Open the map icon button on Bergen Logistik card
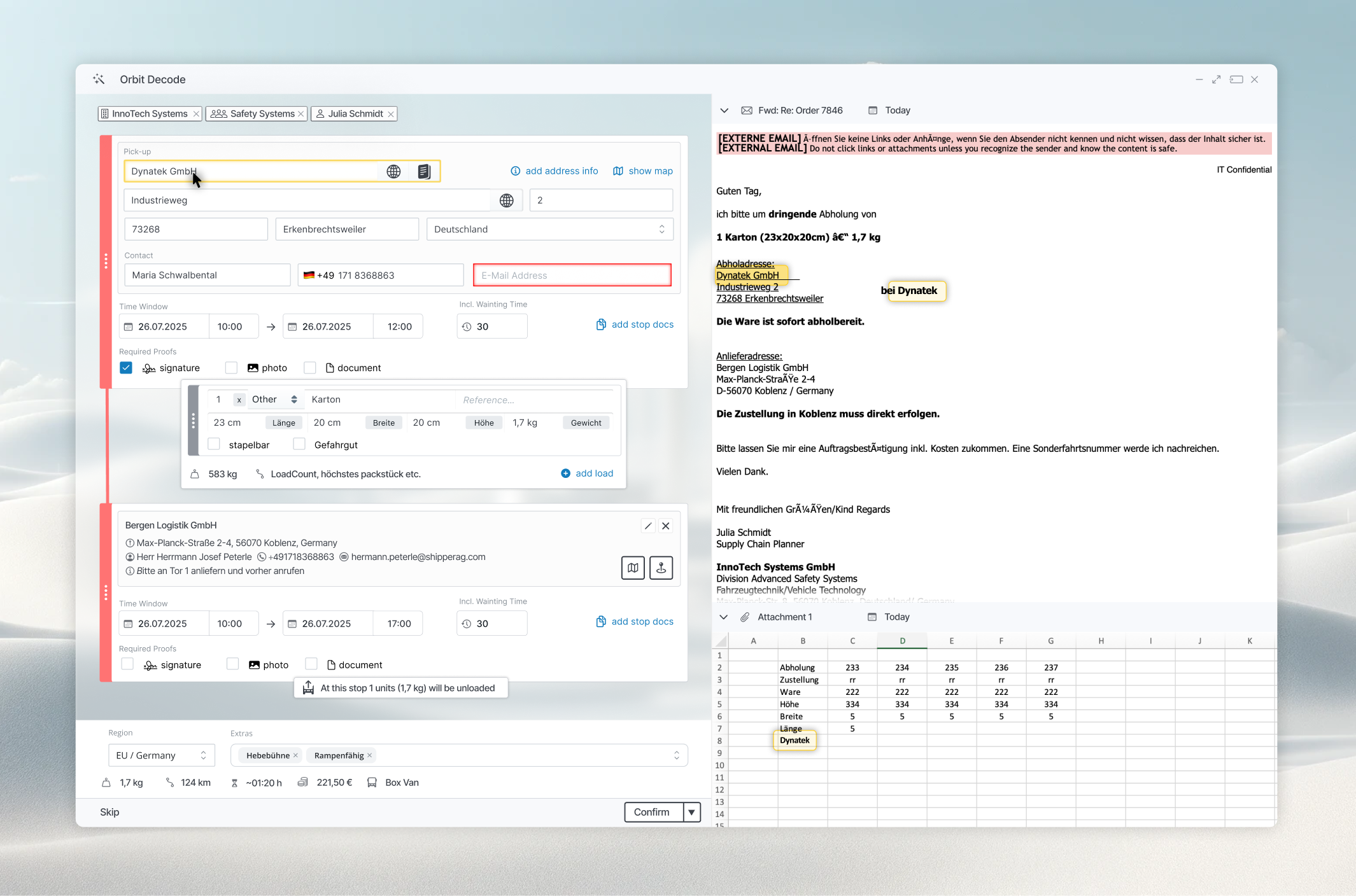Viewport: 1356px width, 896px height. [633, 568]
